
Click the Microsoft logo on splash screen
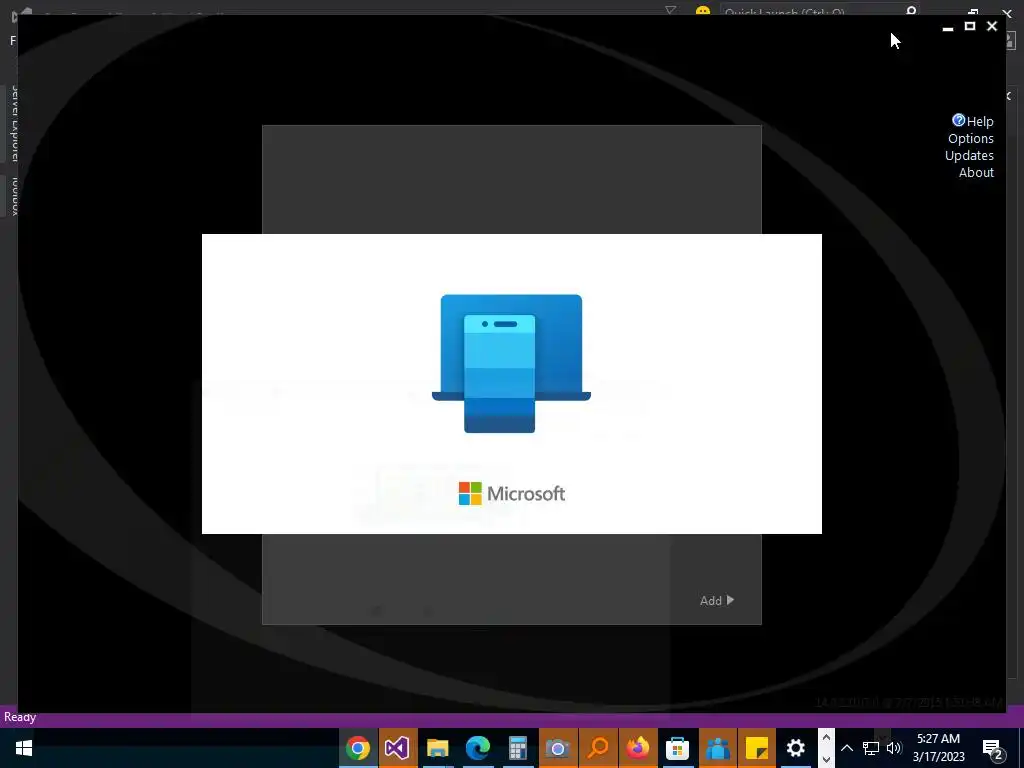point(511,494)
